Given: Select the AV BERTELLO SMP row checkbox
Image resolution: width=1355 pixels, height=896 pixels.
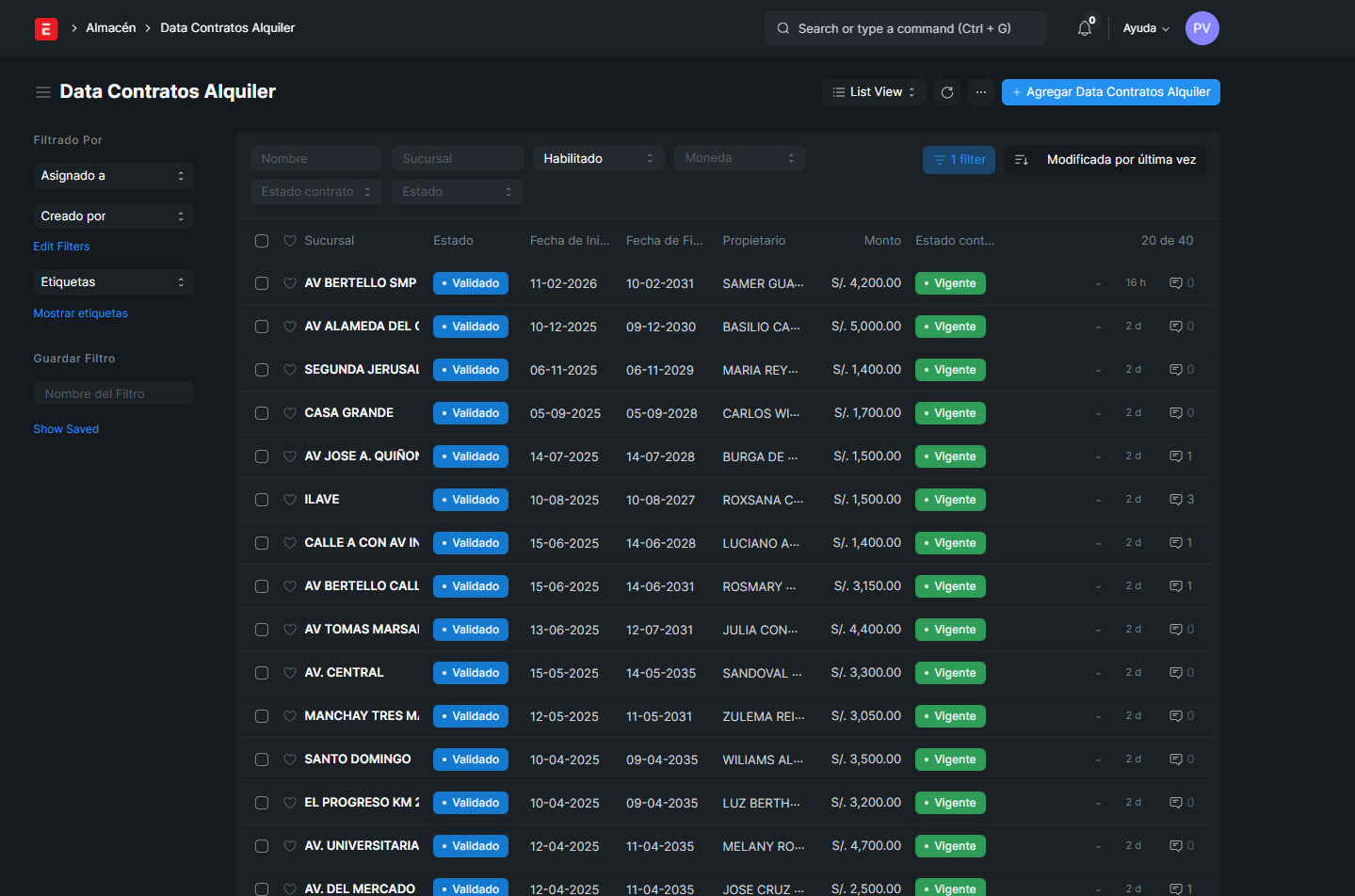Looking at the screenshot, I should [262, 283].
